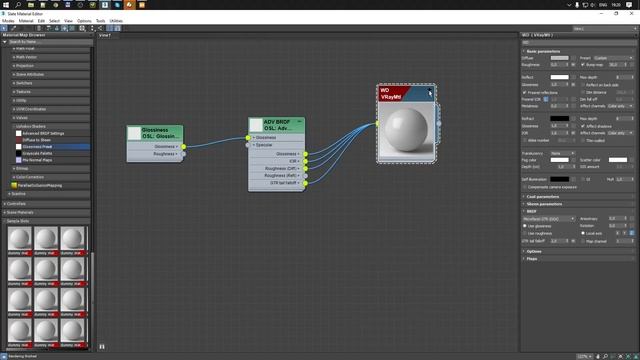Image resolution: width=640 pixels, height=360 pixels.
Task: Click the pause icon at view bottom-left
Action: (102, 347)
